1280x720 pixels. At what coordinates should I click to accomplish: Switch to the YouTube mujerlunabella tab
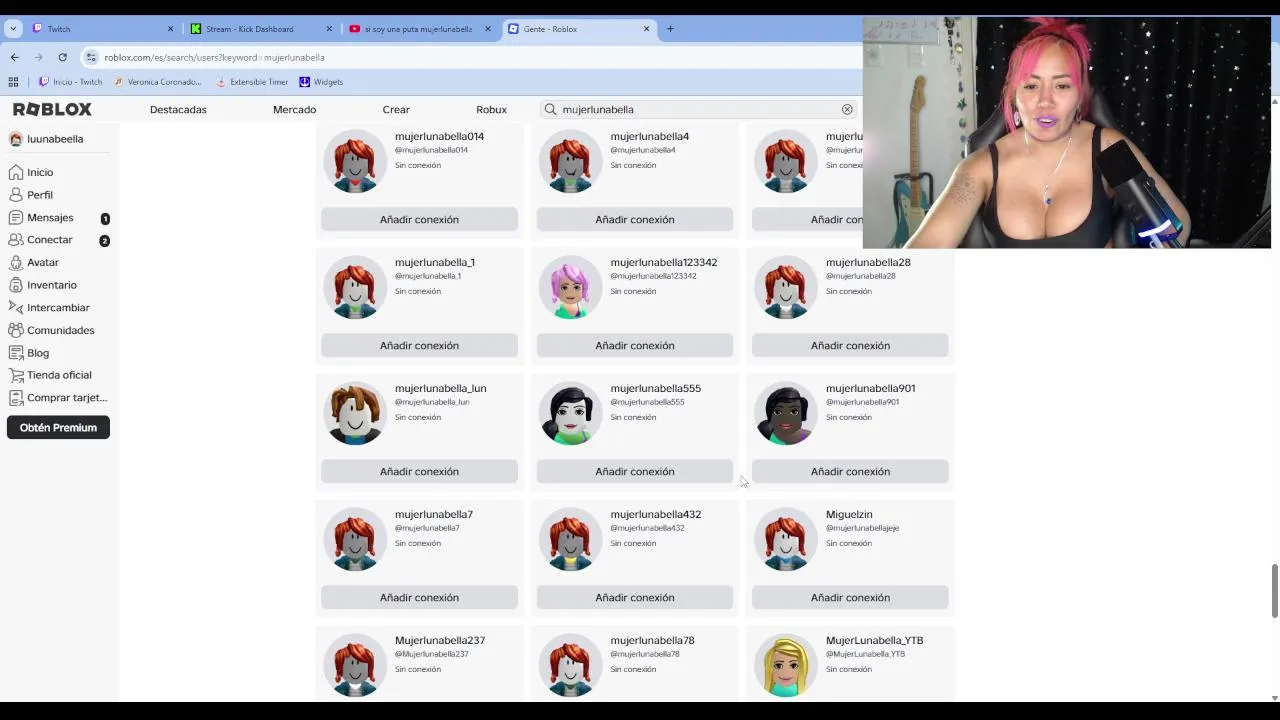coord(420,29)
